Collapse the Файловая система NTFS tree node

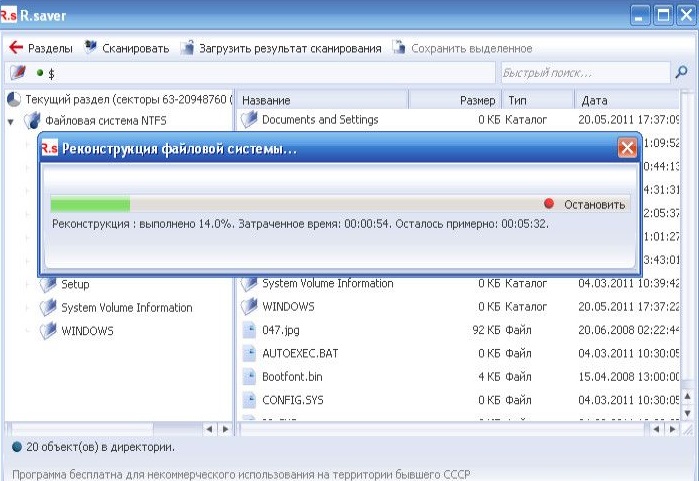(x=11, y=121)
